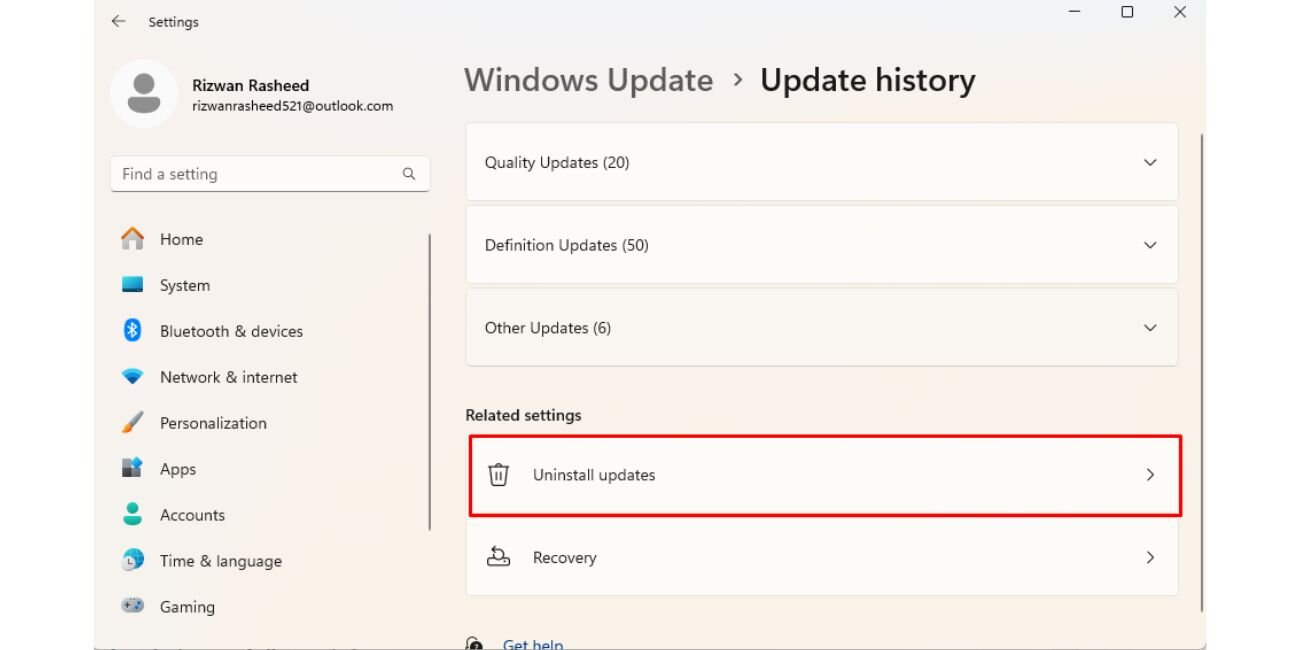Open Gaming settings label
Image resolution: width=1300 pixels, height=650 pixels.
[x=187, y=607]
